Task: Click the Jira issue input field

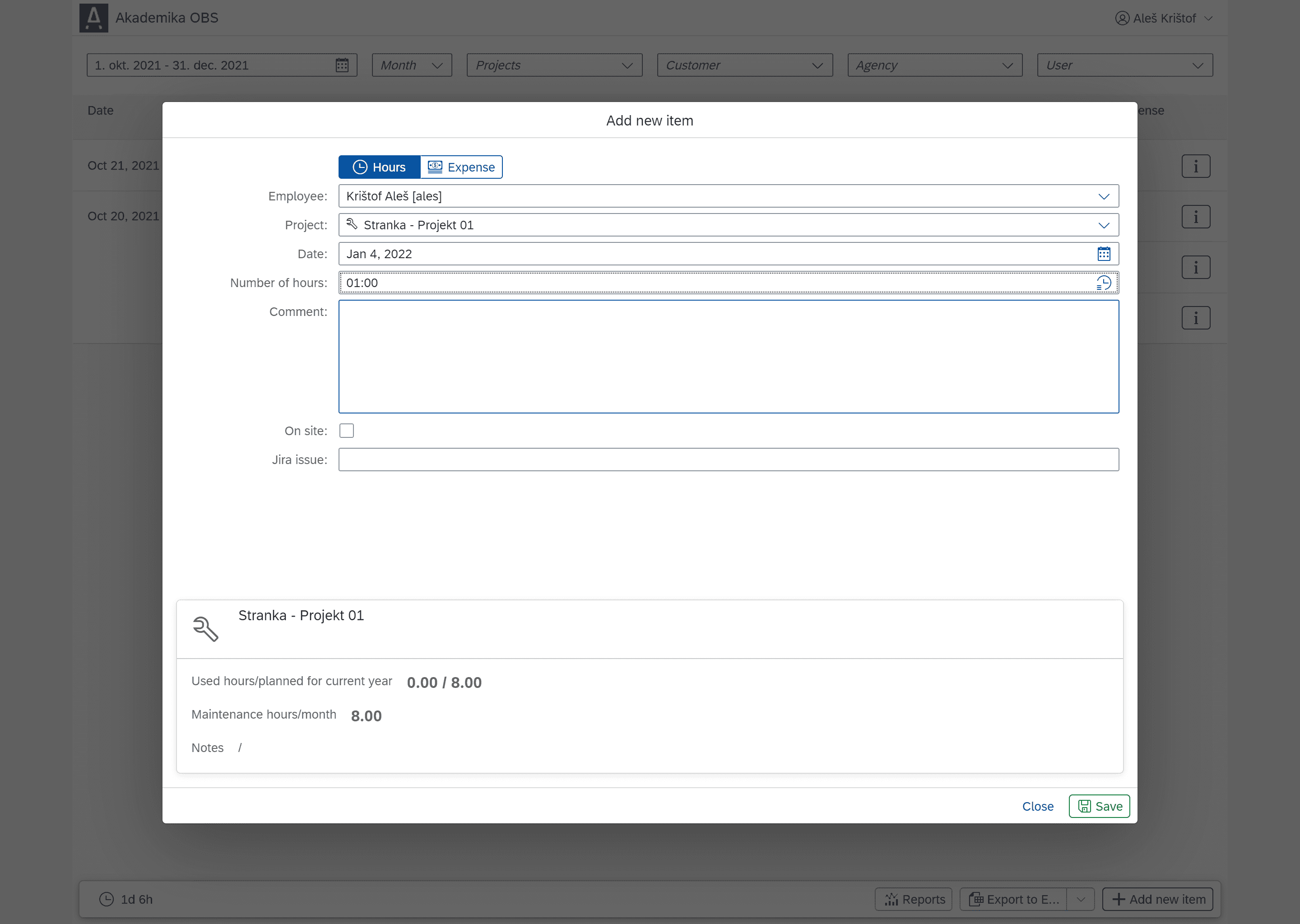Action: (728, 460)
